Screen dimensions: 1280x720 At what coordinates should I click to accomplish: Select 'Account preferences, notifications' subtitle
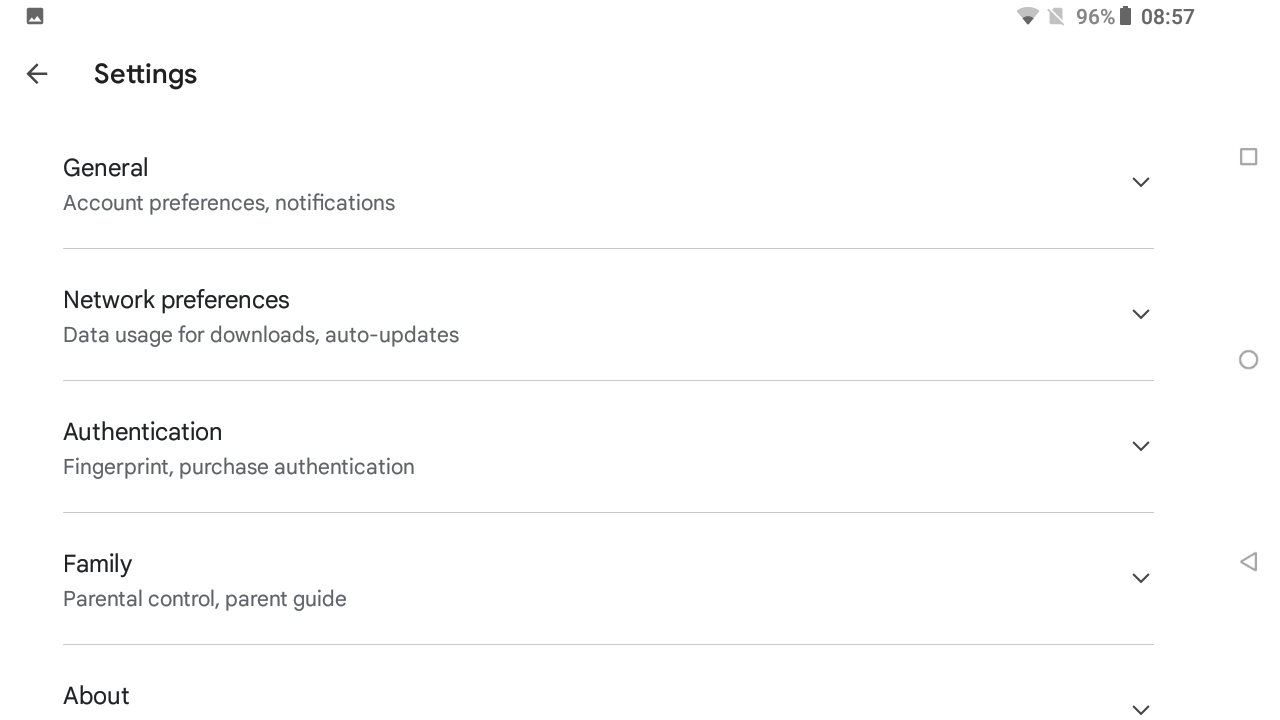point(228,203)
